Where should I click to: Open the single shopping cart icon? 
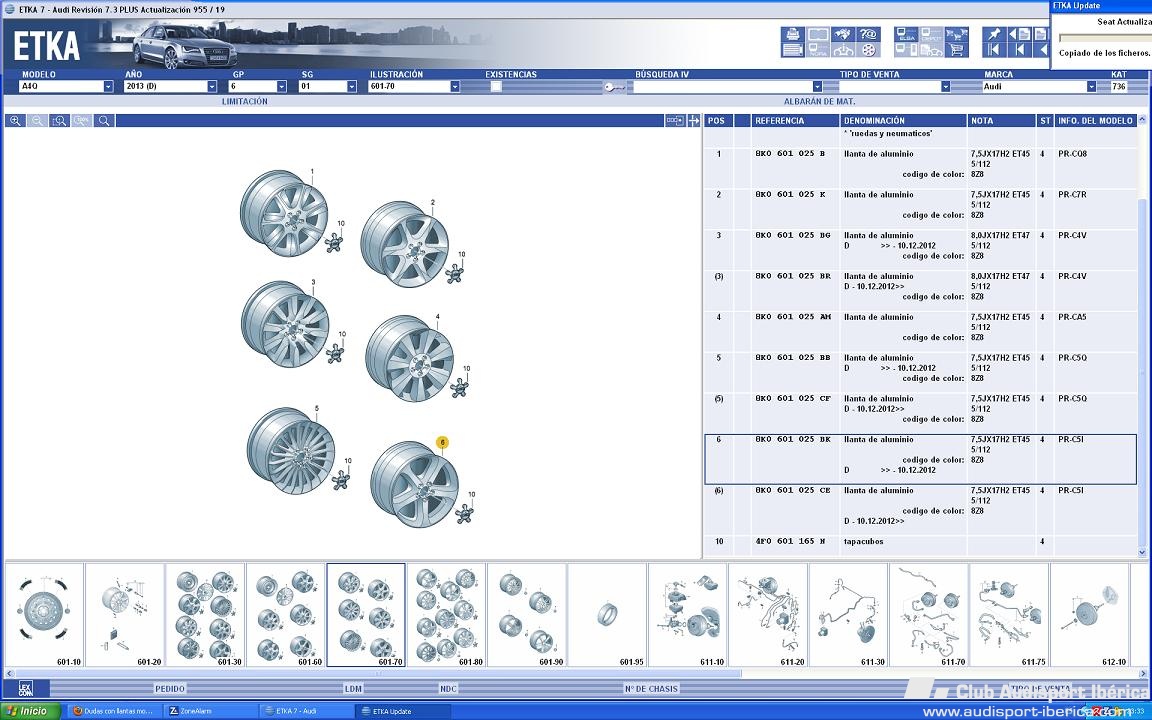coord(957,49)
